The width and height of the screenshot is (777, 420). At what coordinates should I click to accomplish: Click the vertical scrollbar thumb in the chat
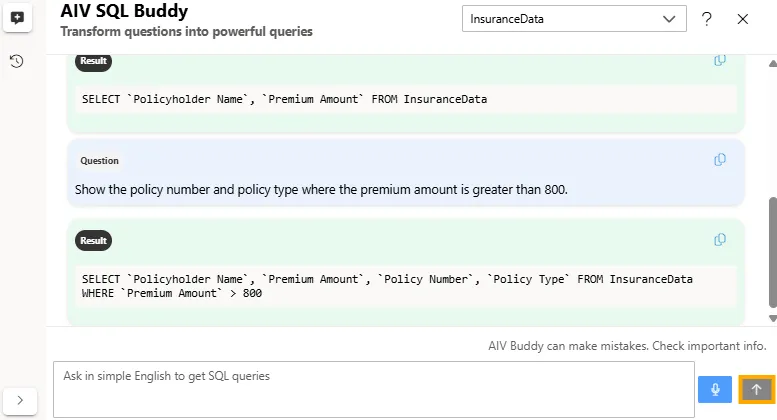[x=771, y=250]
